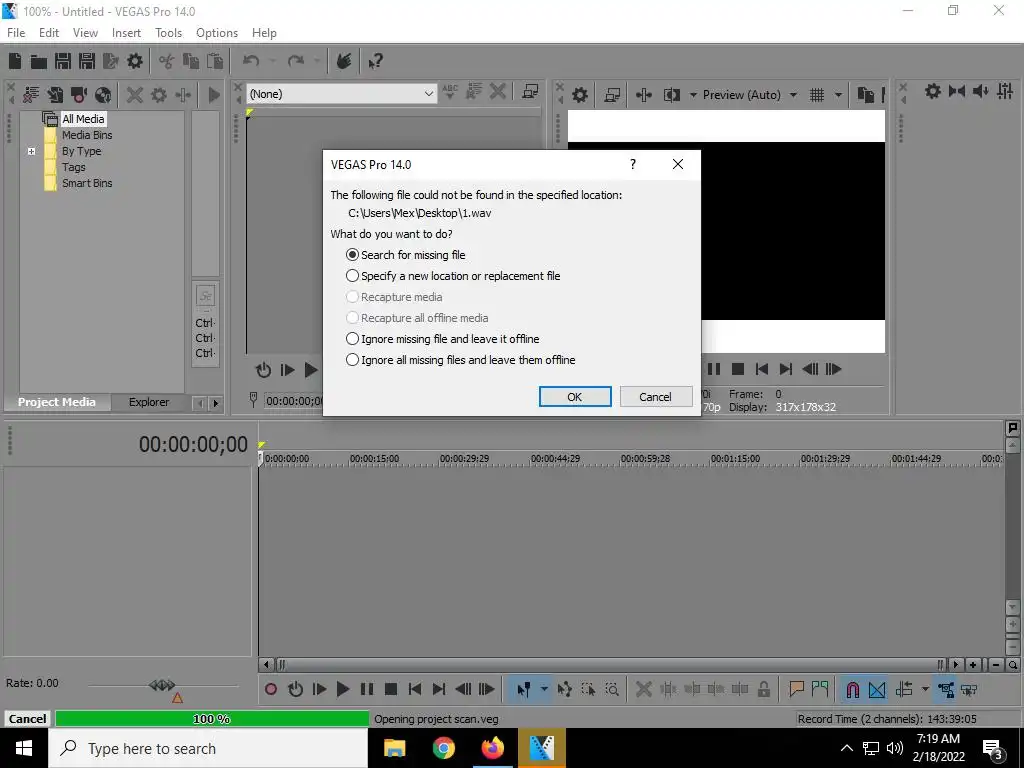Click the dialog help question mark button
The width and height of the screenshot is (1024, 768).
coord(632,164)
